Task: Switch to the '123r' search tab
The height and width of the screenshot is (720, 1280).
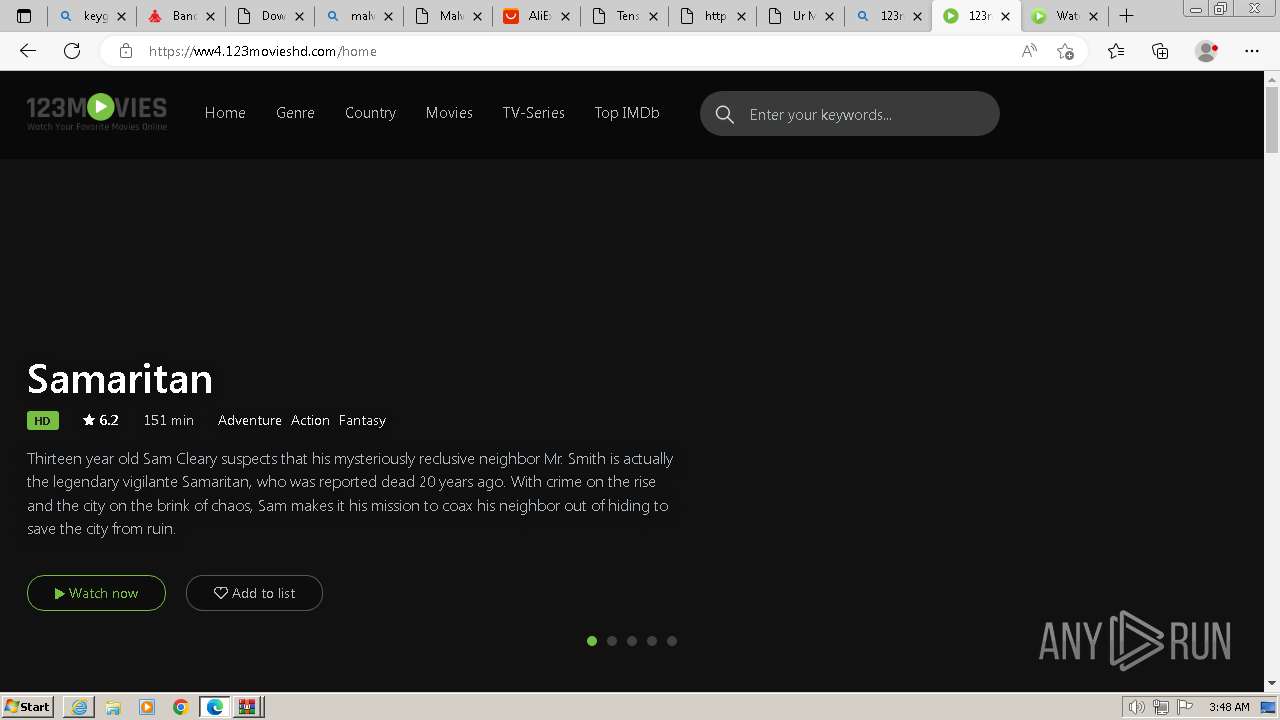Action: click(x=883, y=16)
